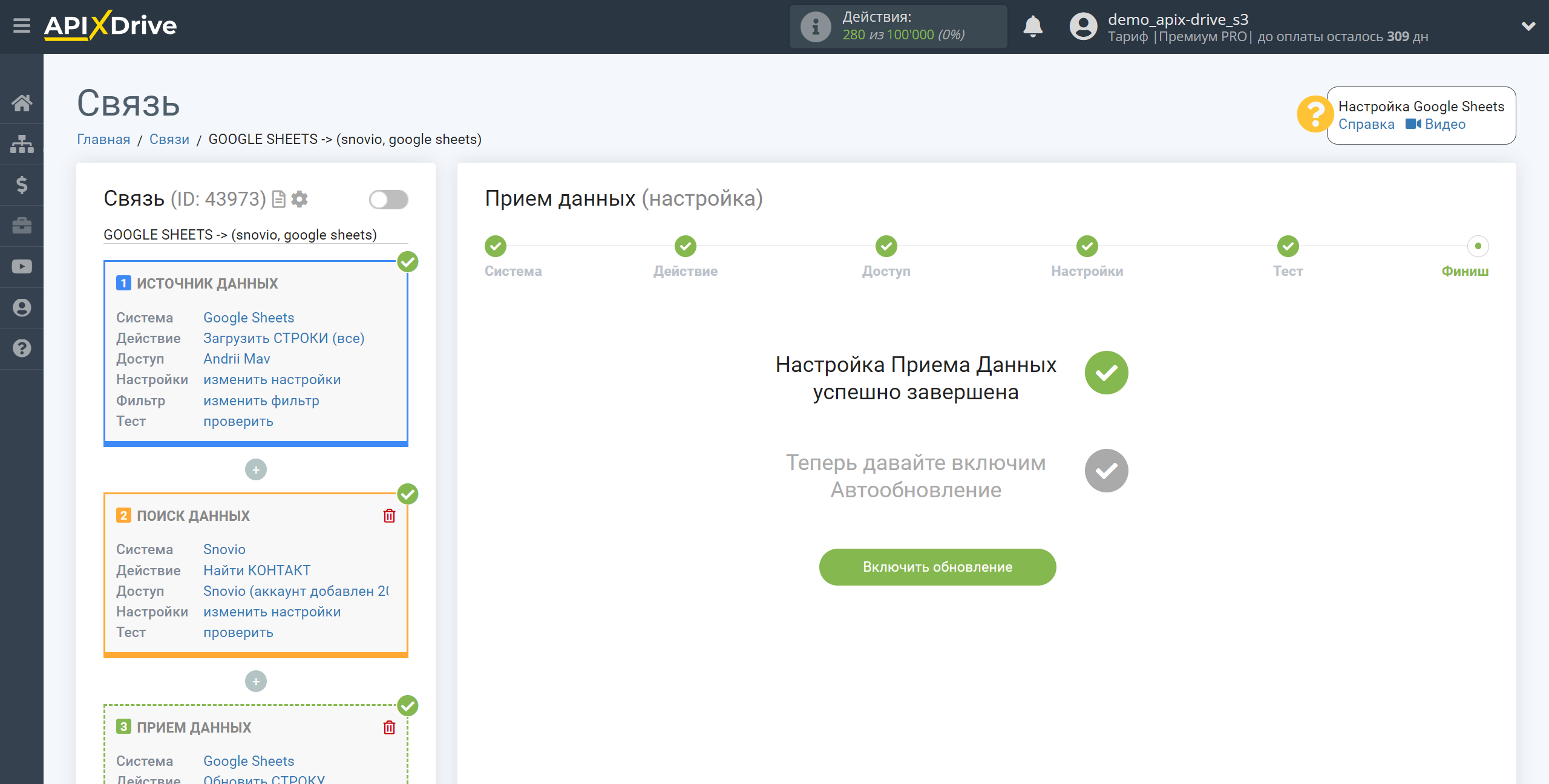Go to Связи breadcrumb
The height and width of the screenshot is (784, 1549).
click(169, 139)
